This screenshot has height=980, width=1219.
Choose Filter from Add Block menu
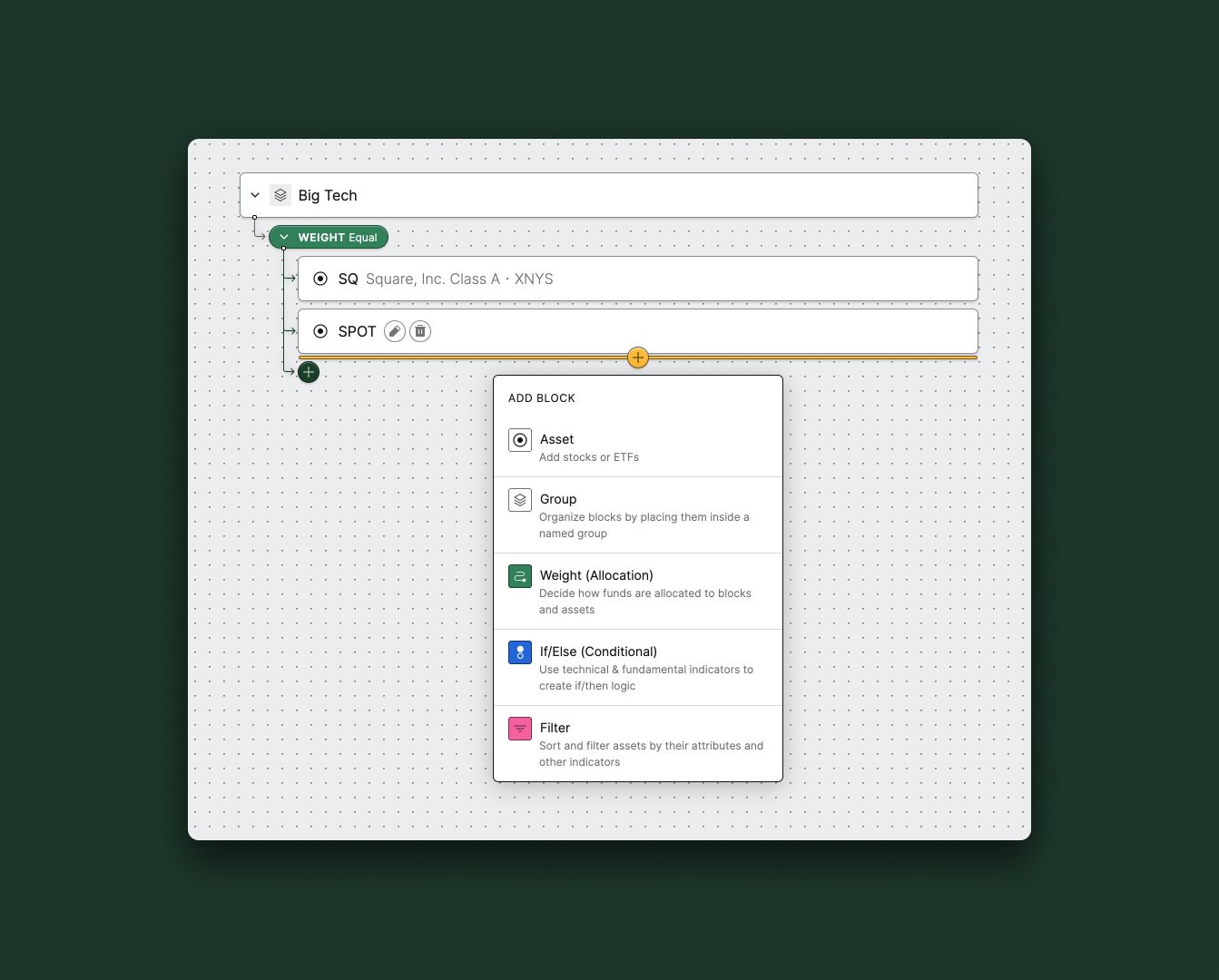(638, 744)
